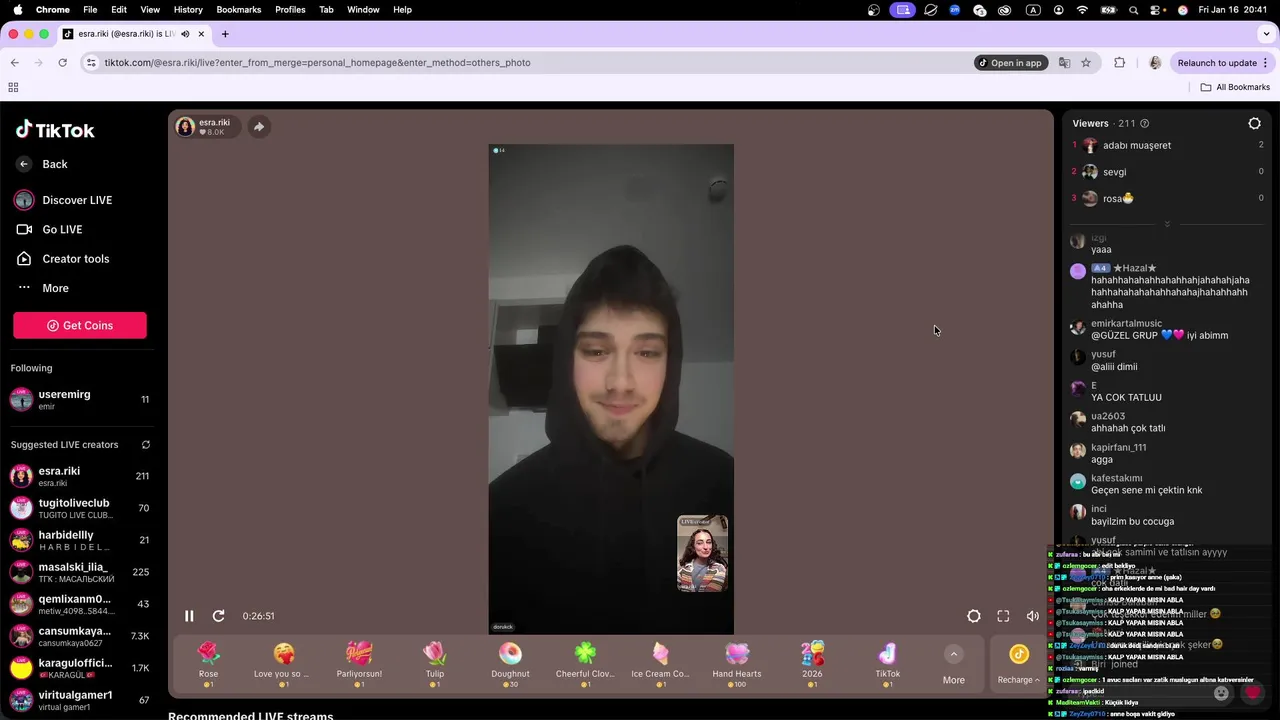Open the History menu
Screen dimensions: 1280x720
188,9
